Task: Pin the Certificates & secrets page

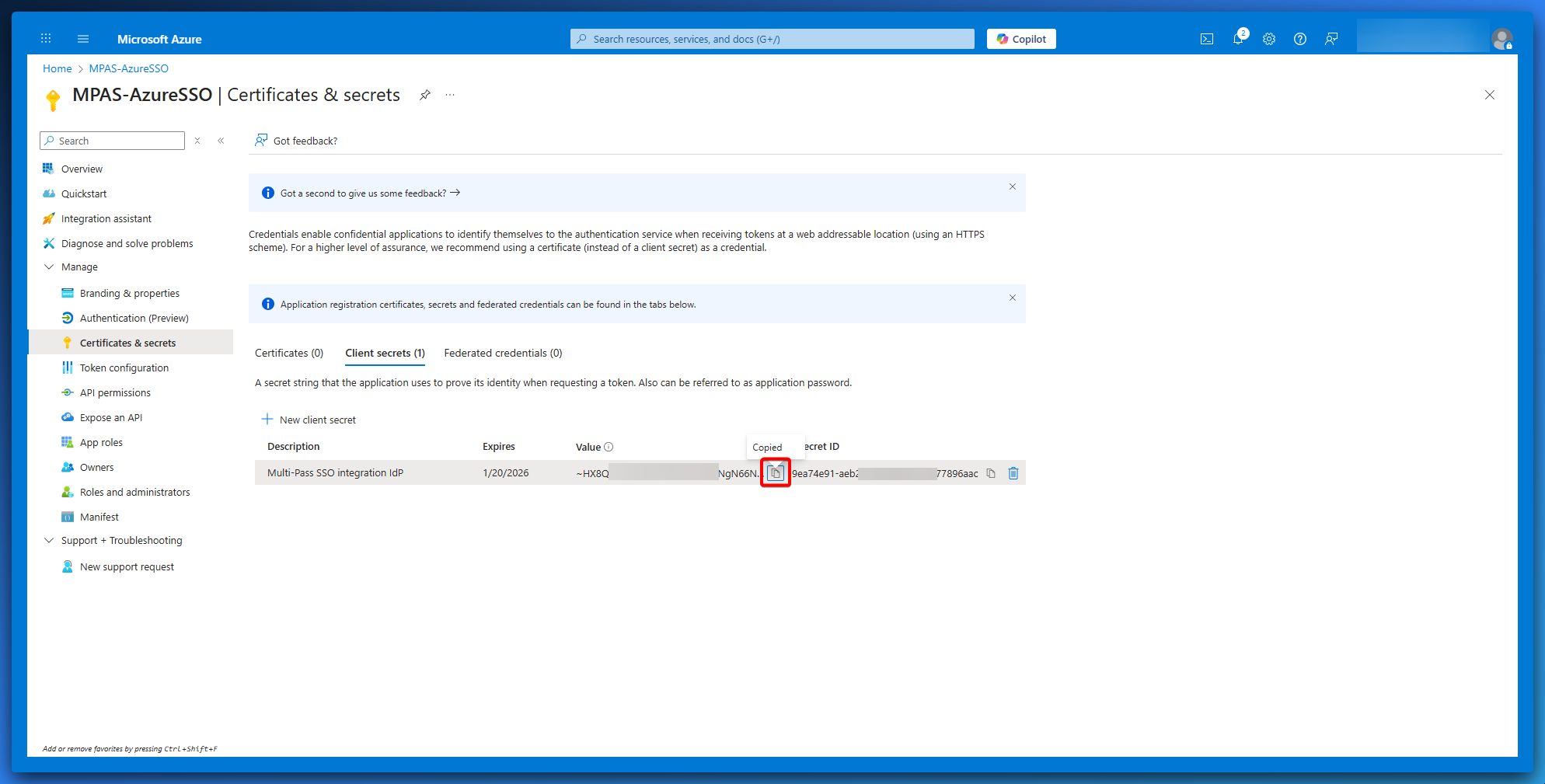Action: 425,95
